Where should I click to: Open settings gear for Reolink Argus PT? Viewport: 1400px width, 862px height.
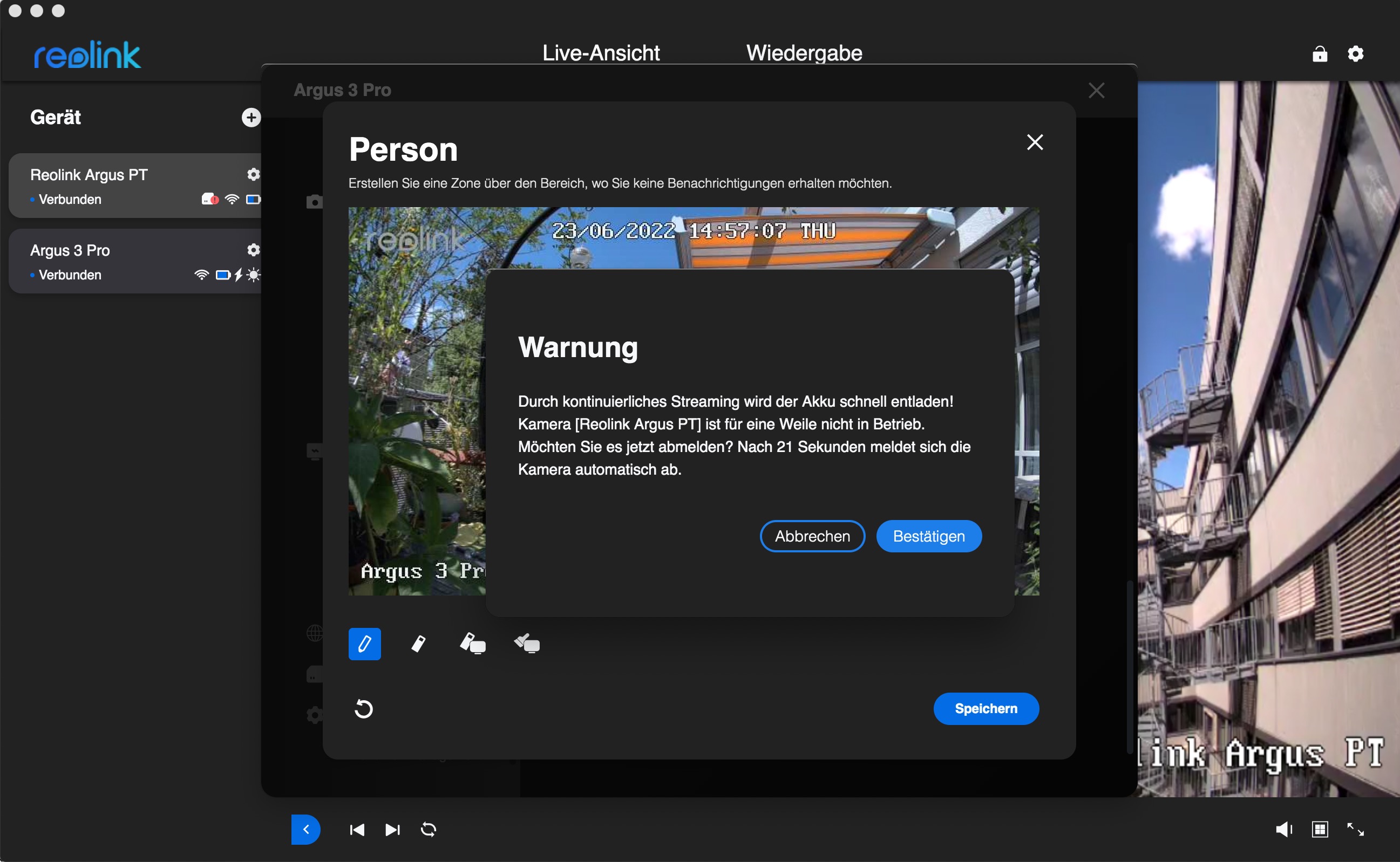point(253,174)
